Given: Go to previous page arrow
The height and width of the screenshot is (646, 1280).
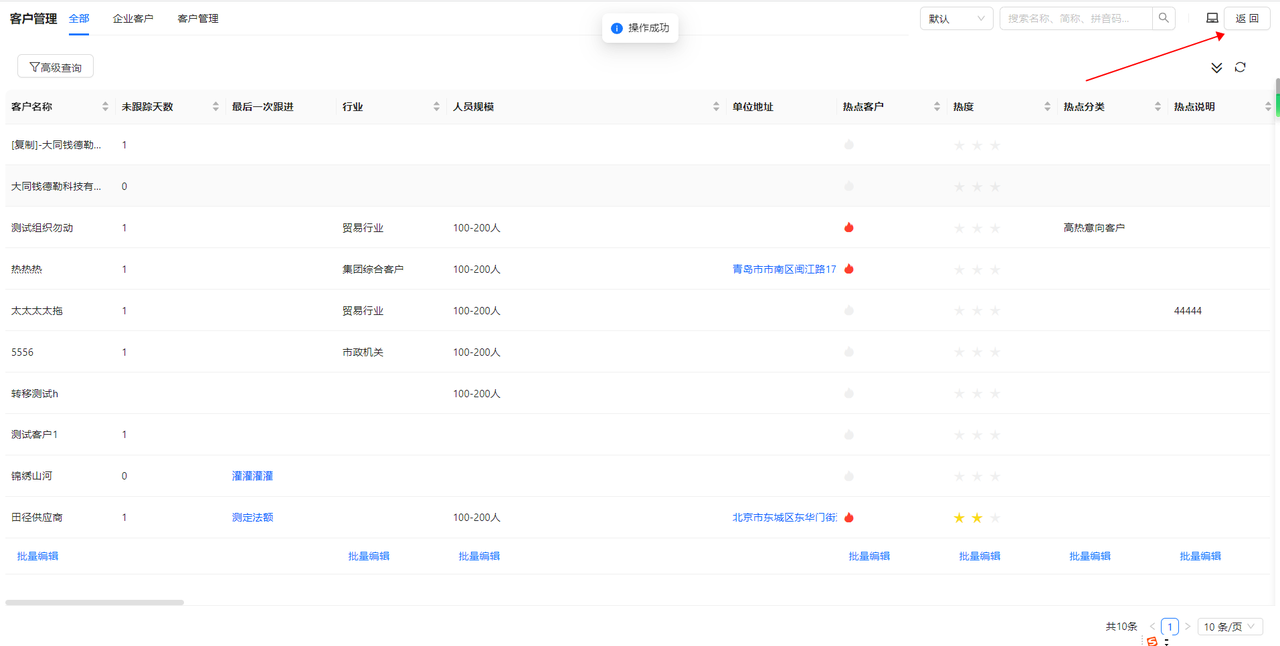Looking at the screenshot, I should coord(1152,627).
